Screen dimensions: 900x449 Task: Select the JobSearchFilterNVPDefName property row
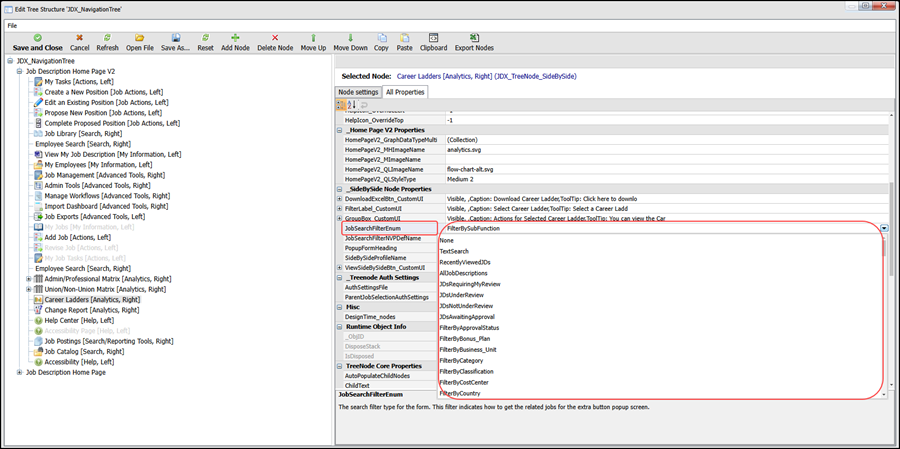[390, 238]
